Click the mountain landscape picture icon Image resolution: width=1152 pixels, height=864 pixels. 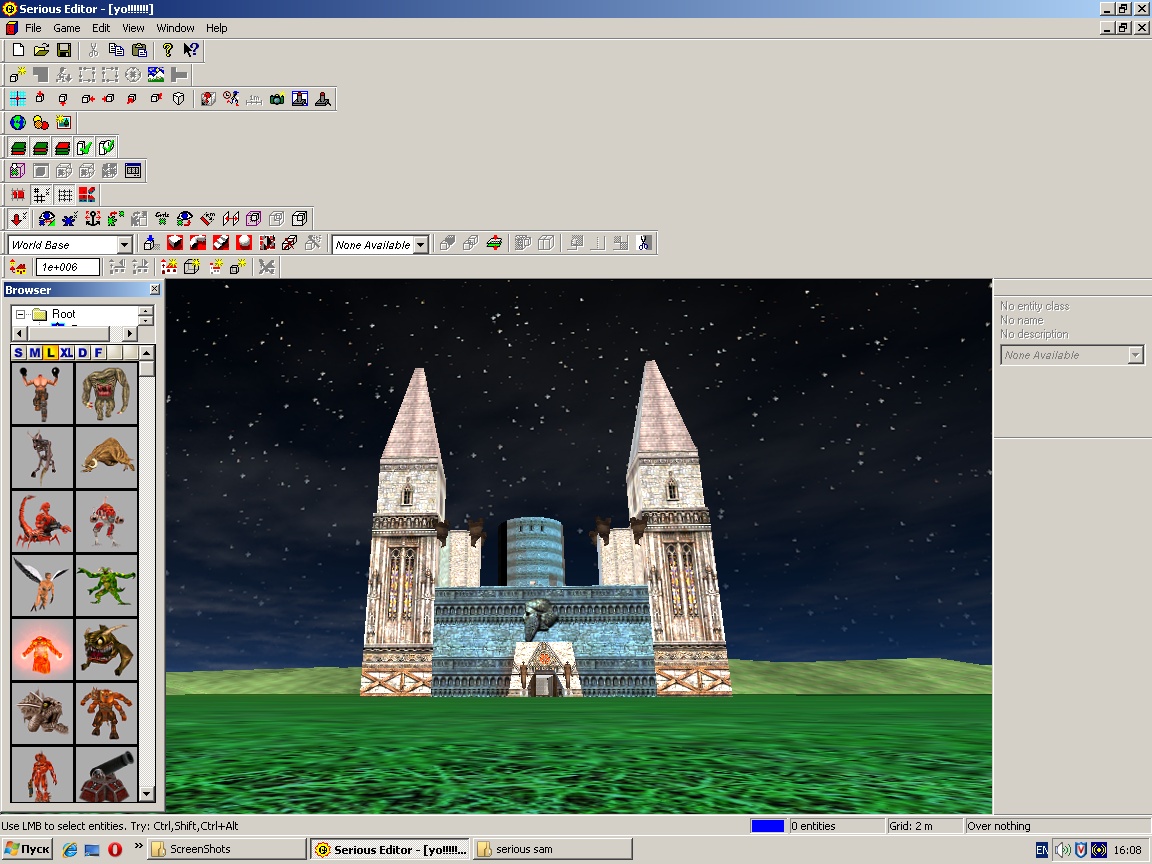point(155,74)
